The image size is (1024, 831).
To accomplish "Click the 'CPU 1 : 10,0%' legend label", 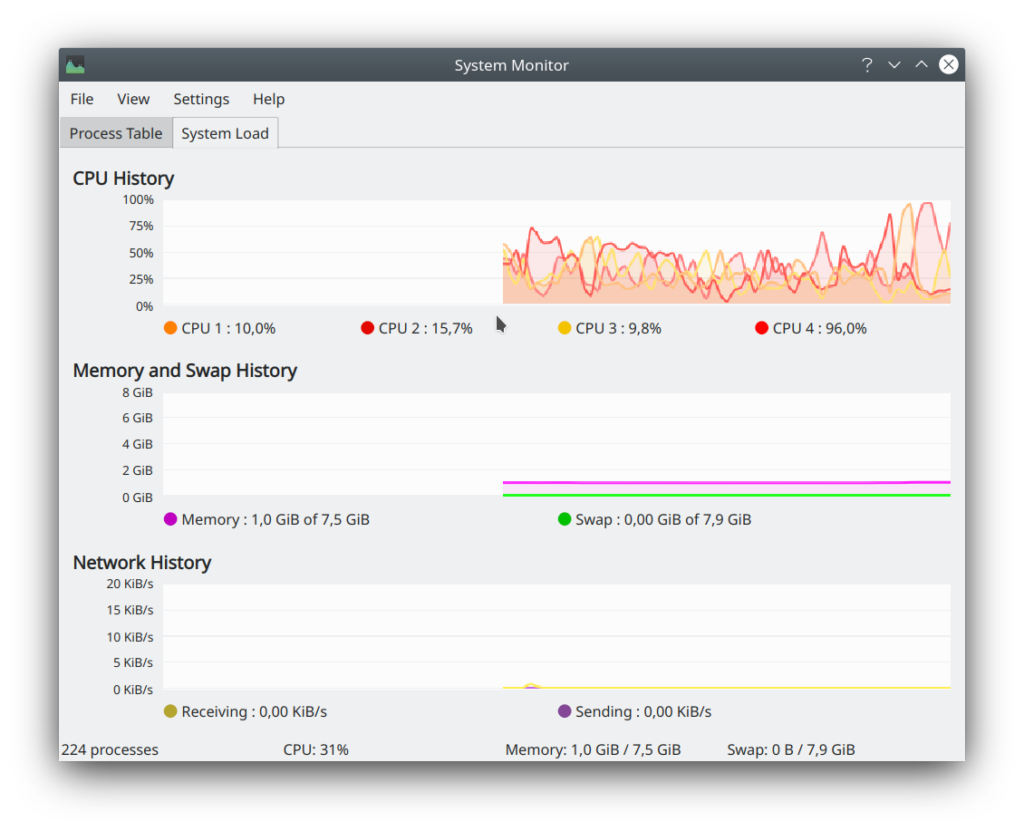I will click(x=229, y=329).
